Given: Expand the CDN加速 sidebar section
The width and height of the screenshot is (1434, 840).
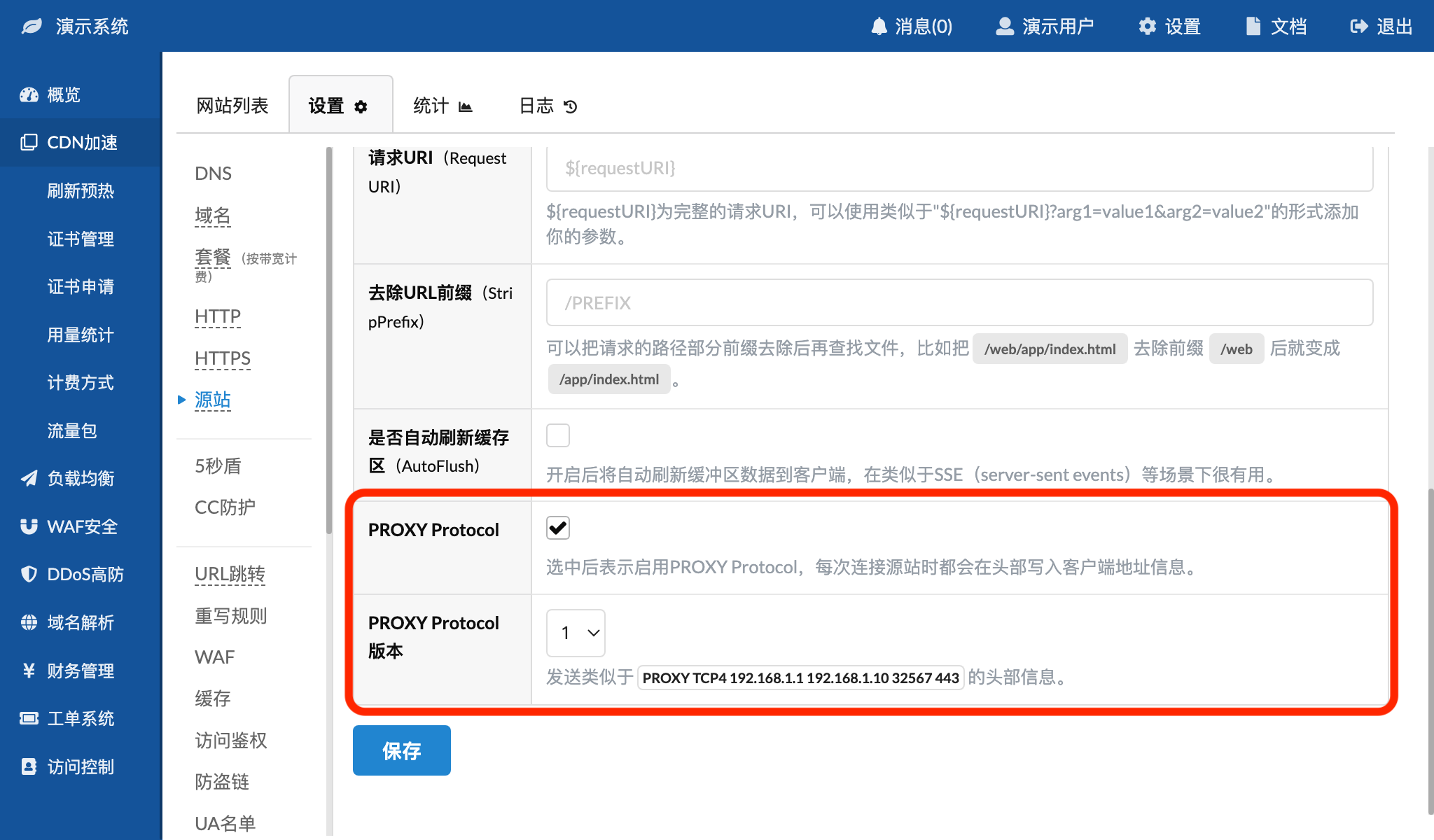Looking at the screenshot, I should [81, 142].
